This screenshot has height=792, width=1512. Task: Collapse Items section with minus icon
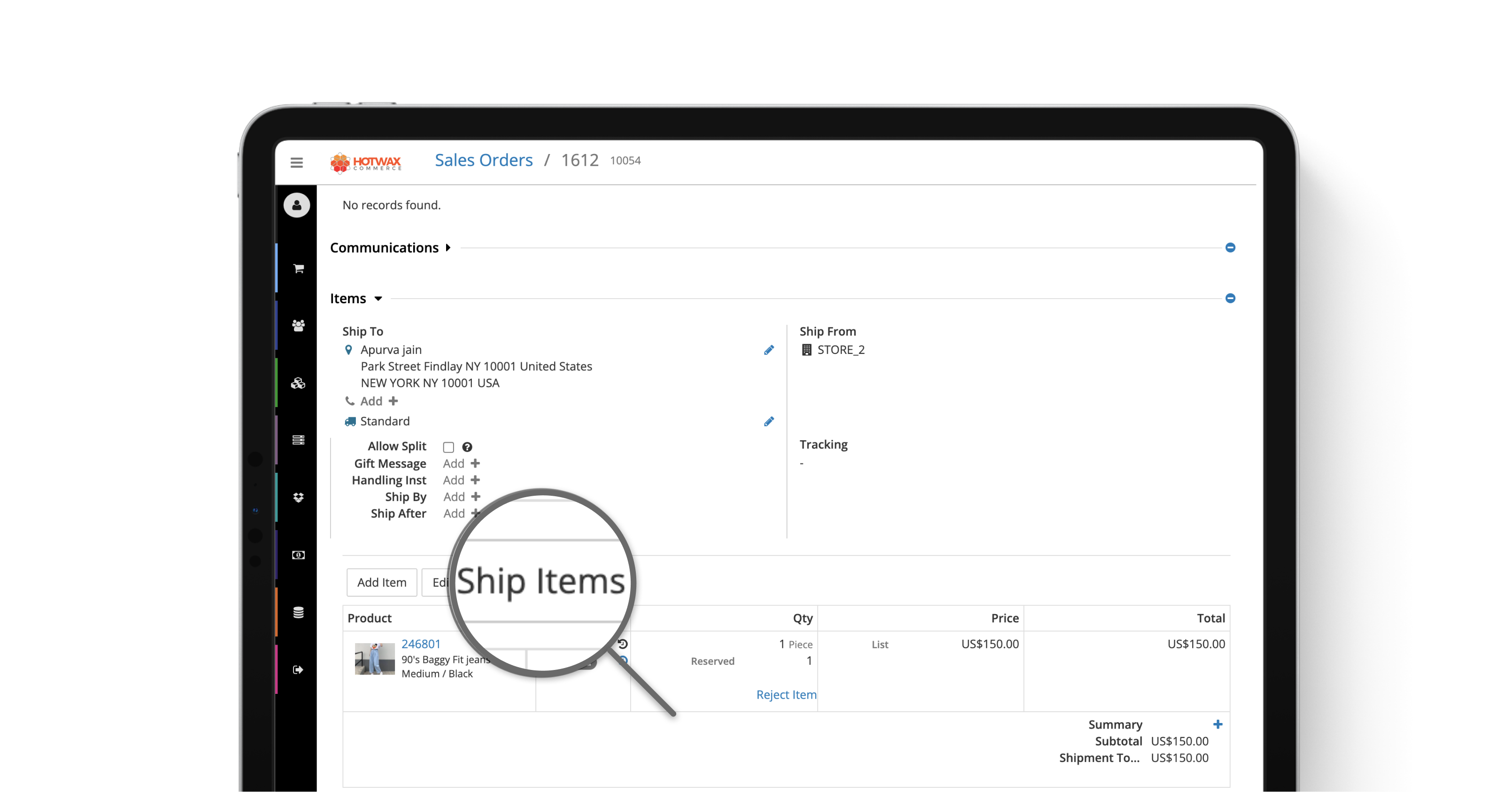pos(1230,299)
